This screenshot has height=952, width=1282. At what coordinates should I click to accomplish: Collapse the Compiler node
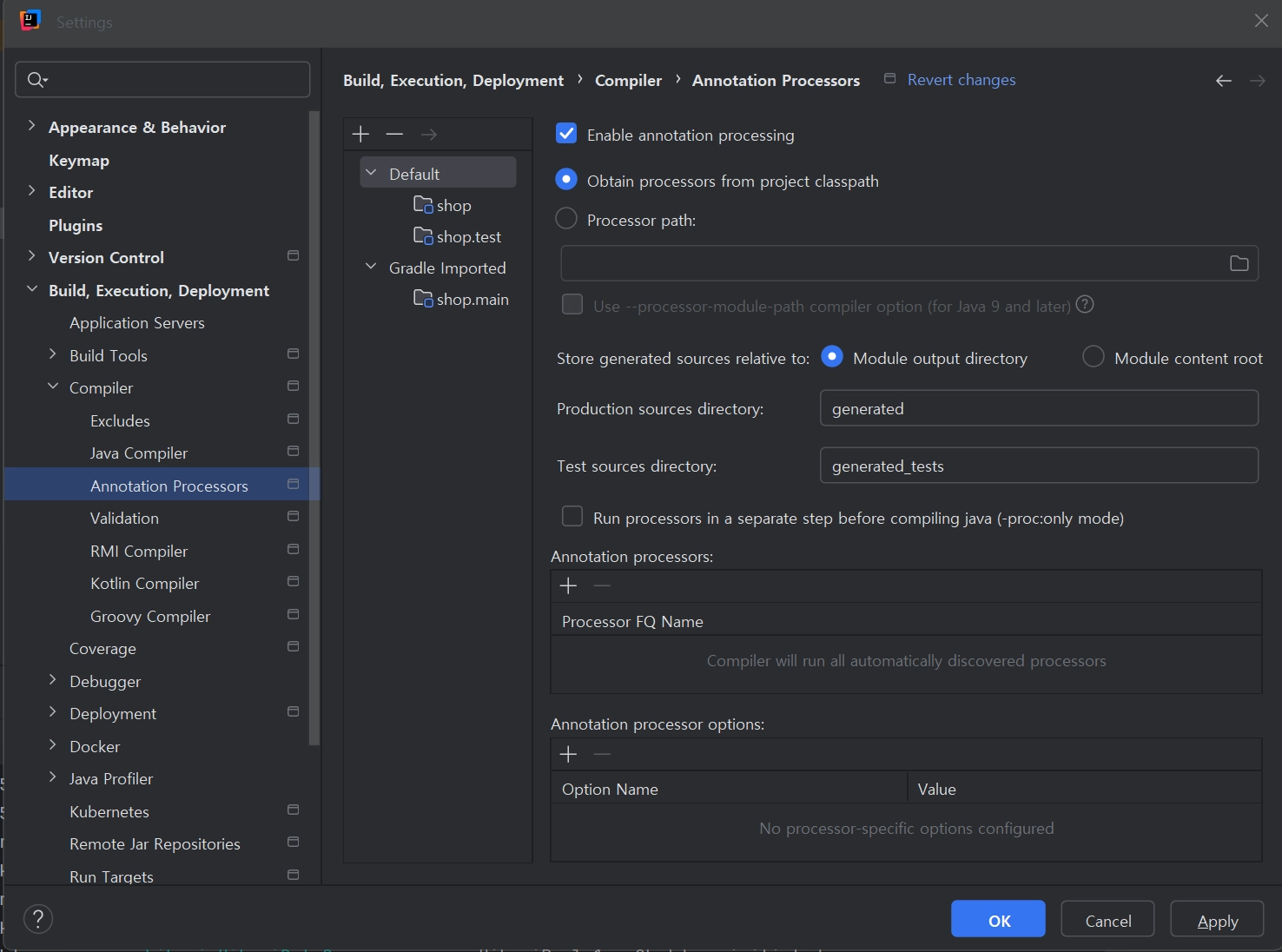pos(52,387)
